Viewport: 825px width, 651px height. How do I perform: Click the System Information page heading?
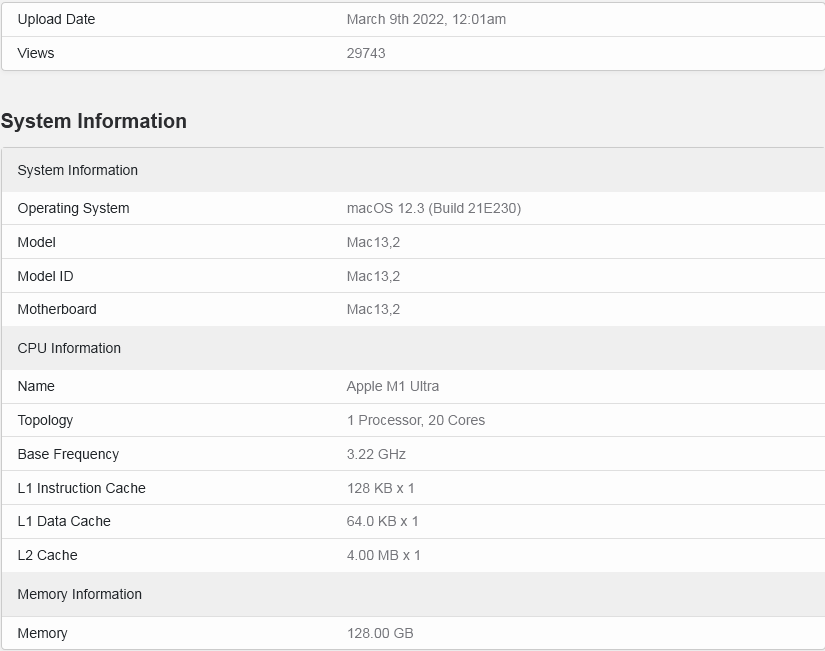94,121
